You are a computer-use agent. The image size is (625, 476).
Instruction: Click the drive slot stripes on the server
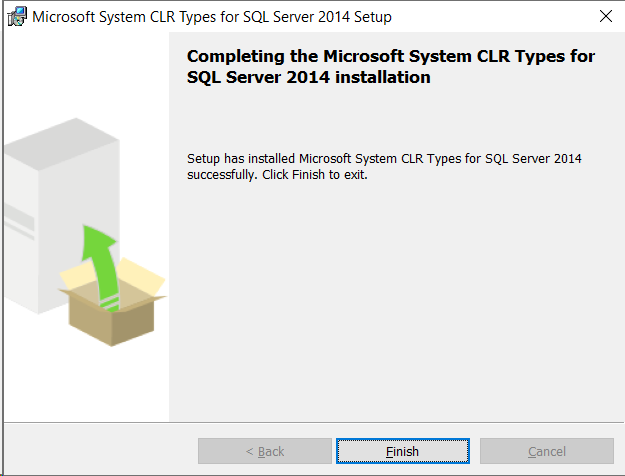(x=19, y=221)
